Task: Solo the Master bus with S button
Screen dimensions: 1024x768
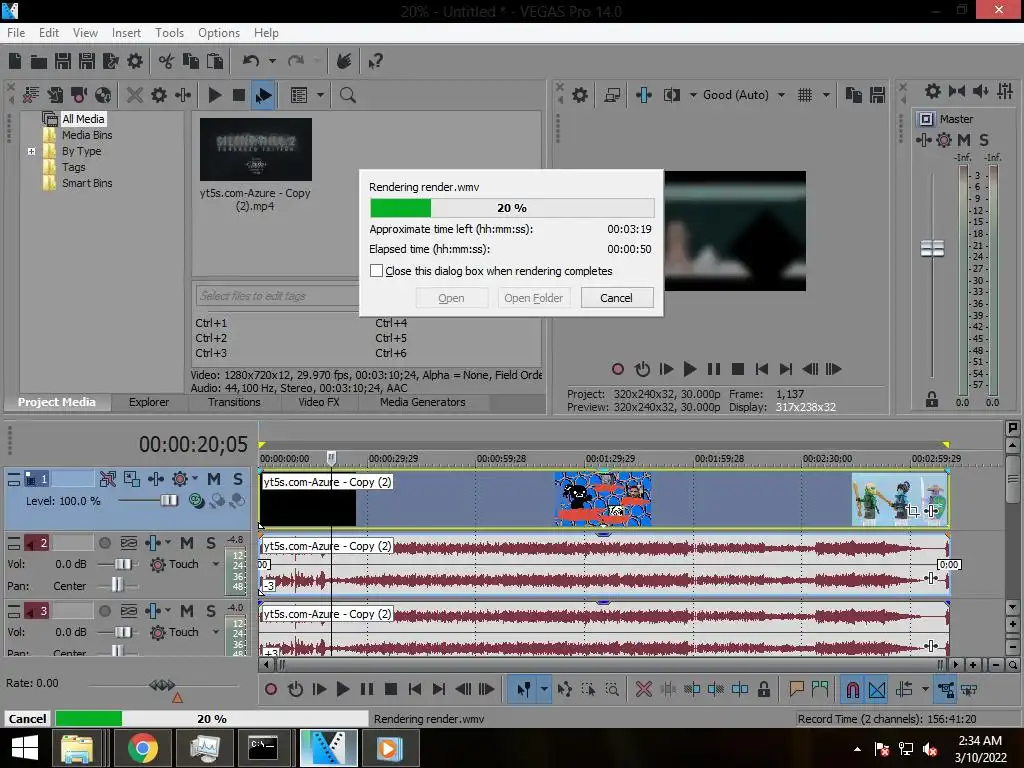Action: (984, 140)
